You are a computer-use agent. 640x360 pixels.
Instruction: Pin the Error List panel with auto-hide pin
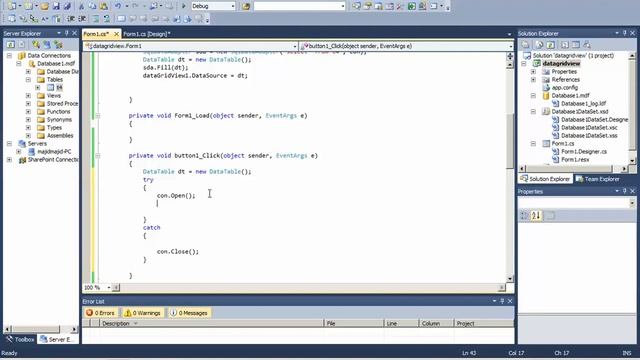click(502, 301)
